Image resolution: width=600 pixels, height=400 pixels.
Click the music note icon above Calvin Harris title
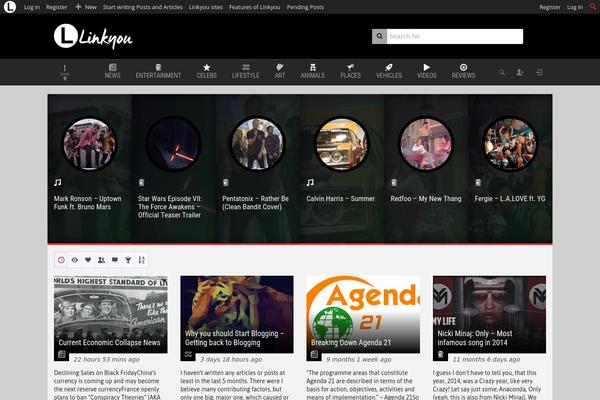[310, 183]
